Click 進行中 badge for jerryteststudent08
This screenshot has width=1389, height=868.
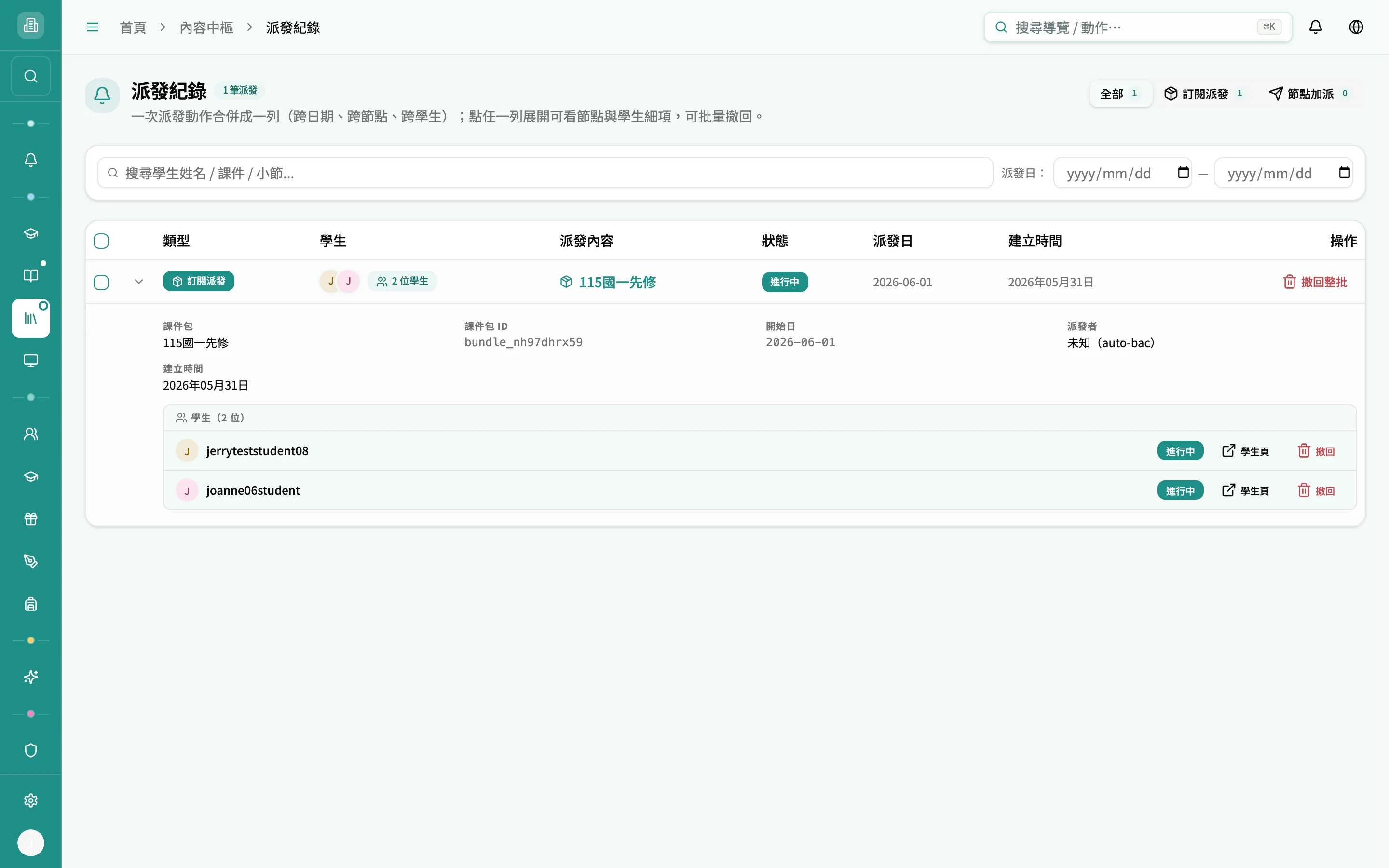click(1180, 451)
